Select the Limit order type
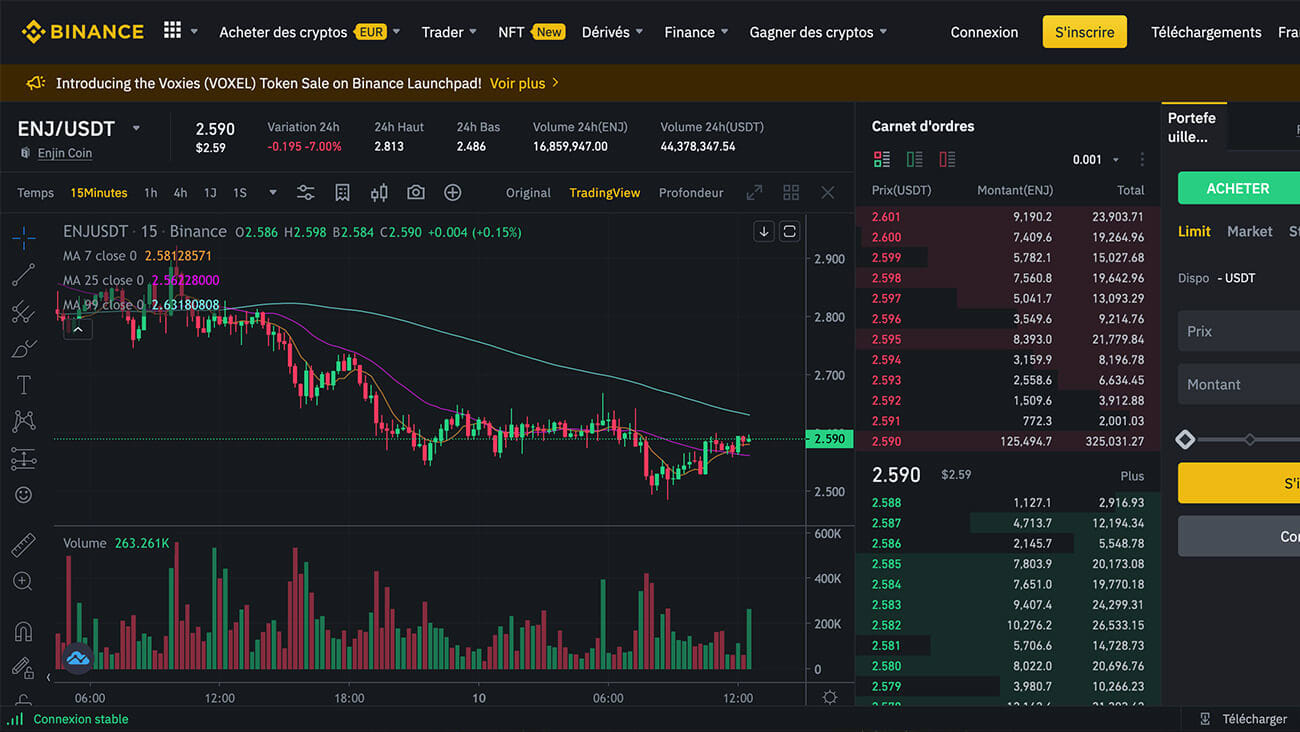The width and height of the screenshot is (1300, 732). point(1194,231)
